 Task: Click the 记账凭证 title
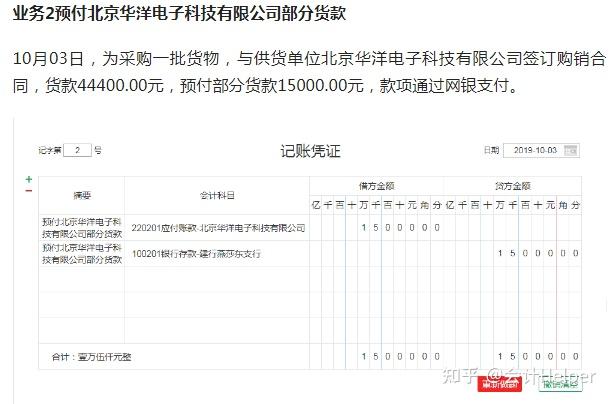pos(310,151)
